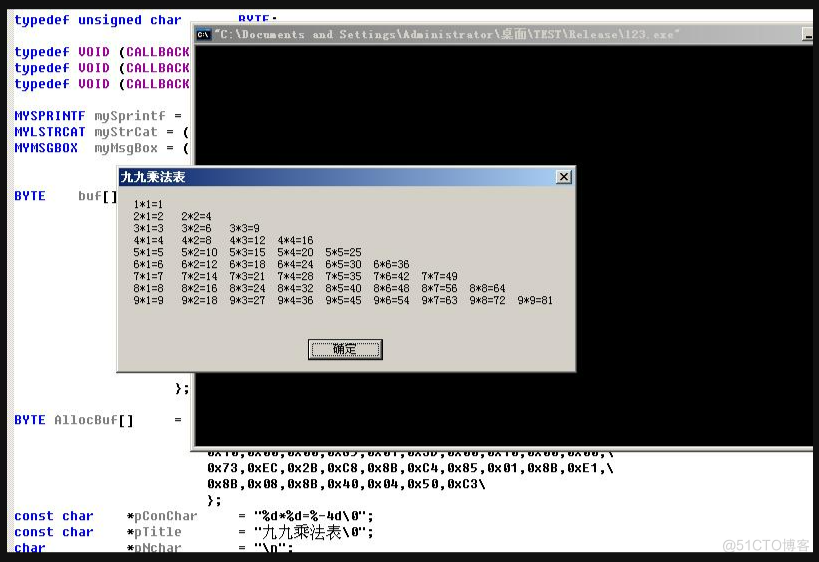The width and height of the screenshot is (819, 562).
Task: Click the 7*6=42 entry
Action: coord(391,276)
